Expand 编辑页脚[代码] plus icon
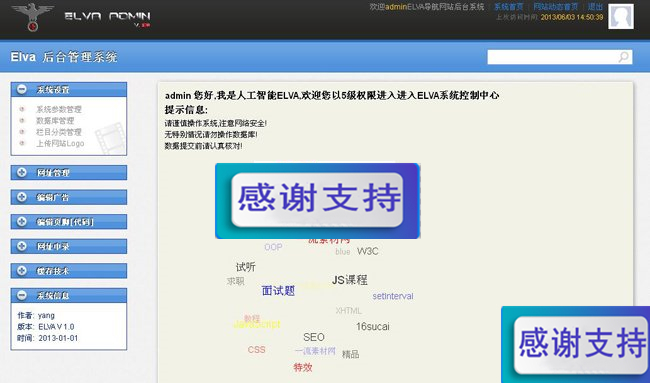 point(22,221)
